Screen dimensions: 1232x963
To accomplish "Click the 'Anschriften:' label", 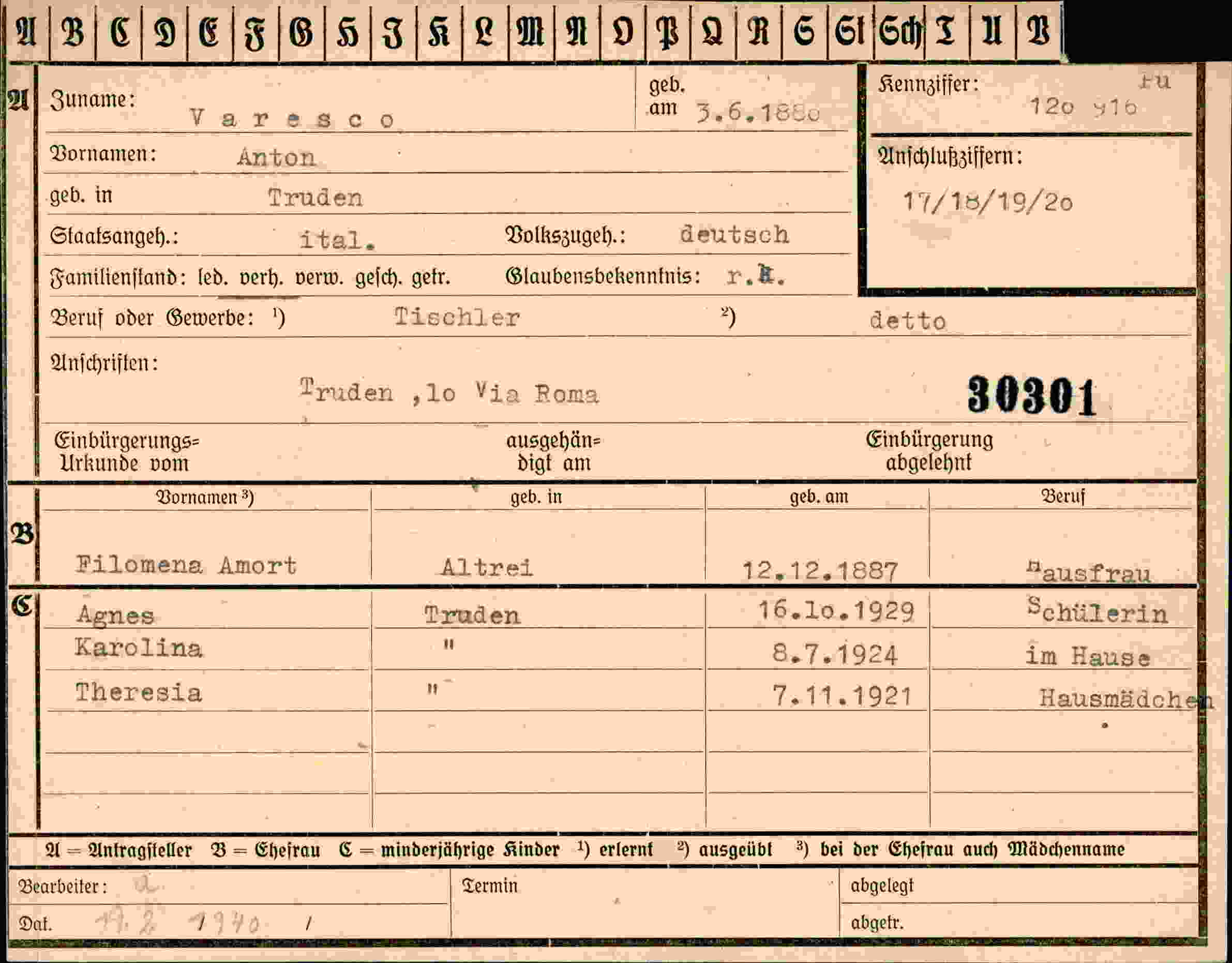I will point(104,363).
